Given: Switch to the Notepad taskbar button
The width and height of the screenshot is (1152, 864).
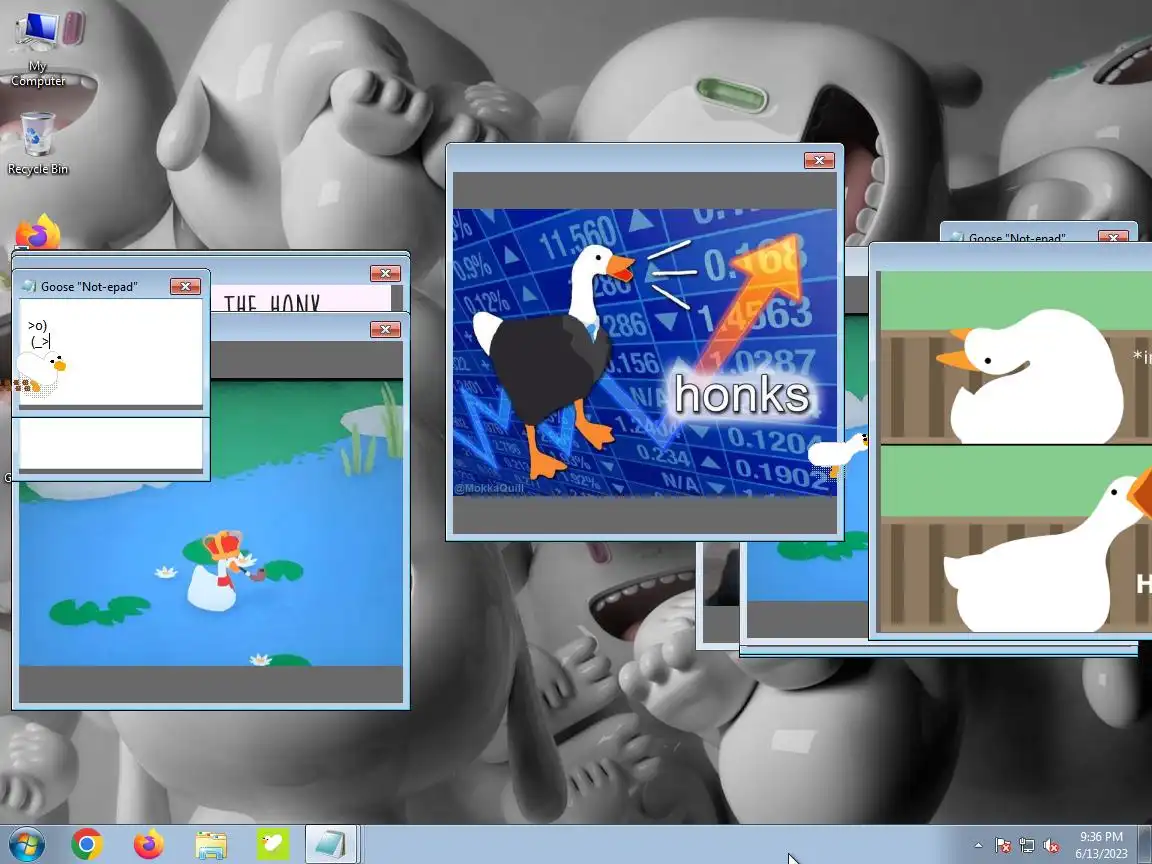Looking at the screenshot, I should [x=331, y=844].
